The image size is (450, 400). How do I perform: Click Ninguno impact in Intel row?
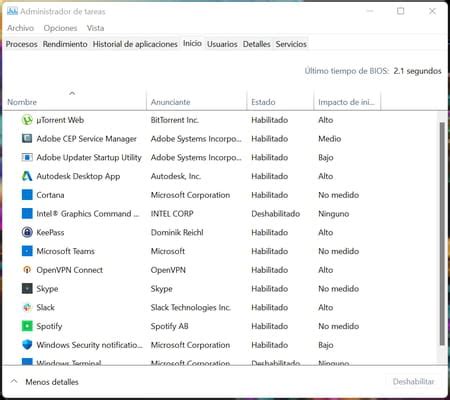[334, 214]
